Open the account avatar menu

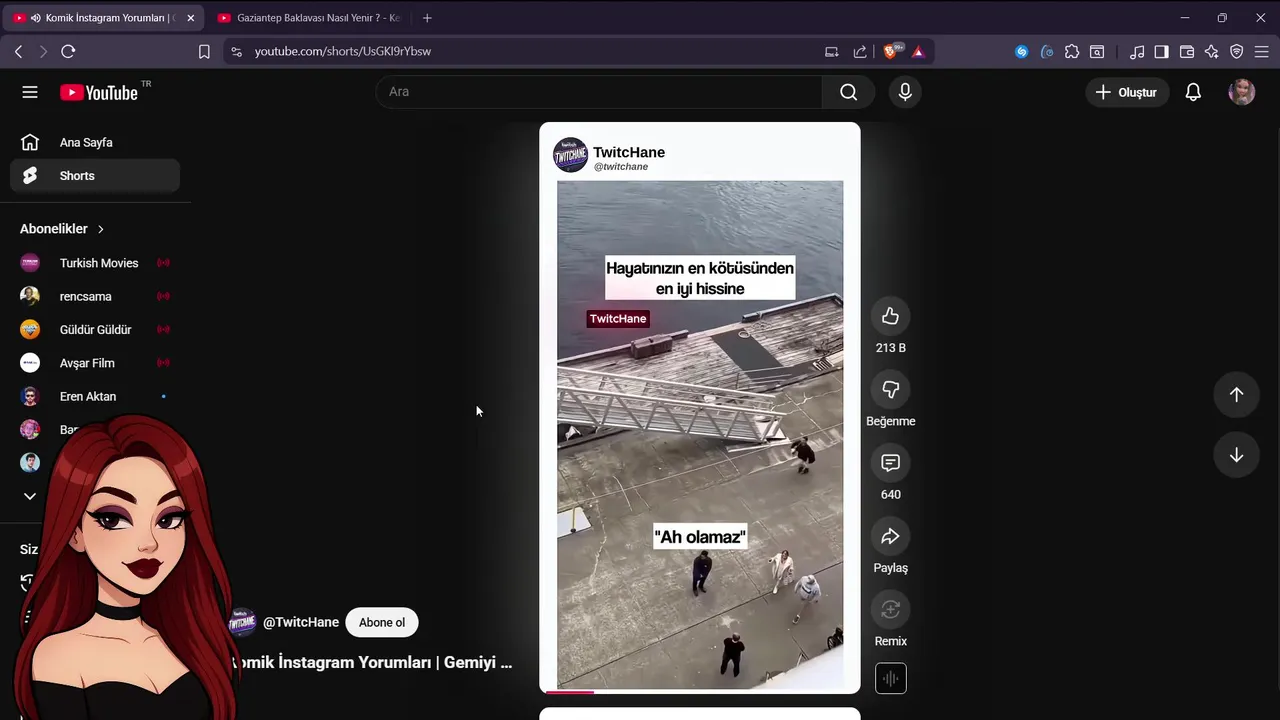(x=1241, y=92)
